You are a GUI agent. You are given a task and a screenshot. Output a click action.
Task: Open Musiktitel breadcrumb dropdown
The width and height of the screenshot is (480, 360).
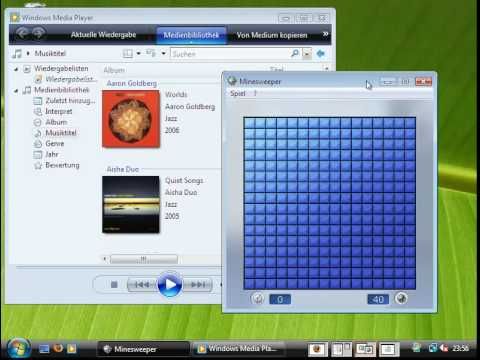(28, 53)
